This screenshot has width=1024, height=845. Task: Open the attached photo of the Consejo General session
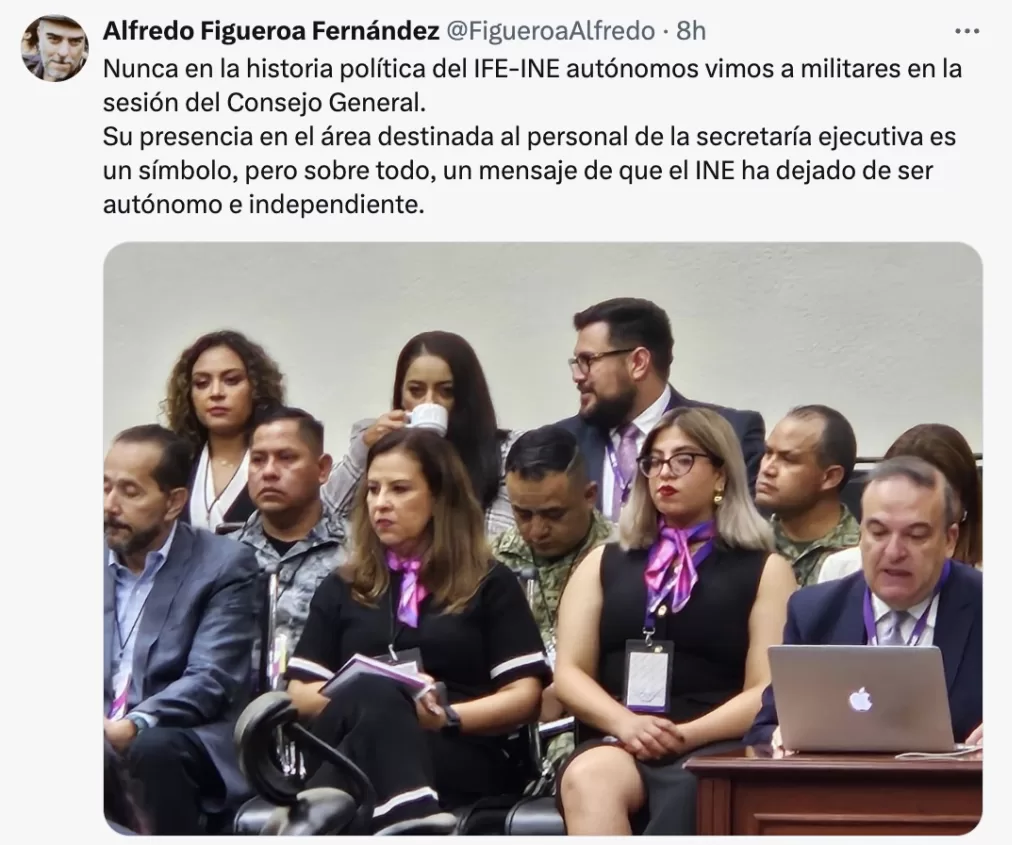543,539
